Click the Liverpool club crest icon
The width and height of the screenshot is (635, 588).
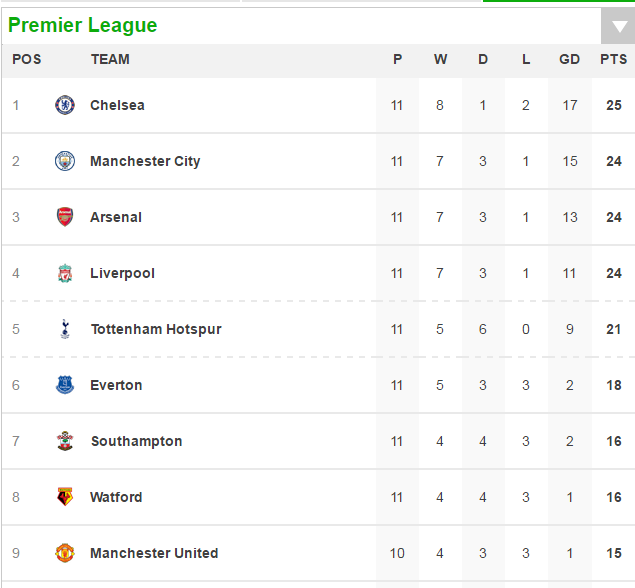point(65,273)
